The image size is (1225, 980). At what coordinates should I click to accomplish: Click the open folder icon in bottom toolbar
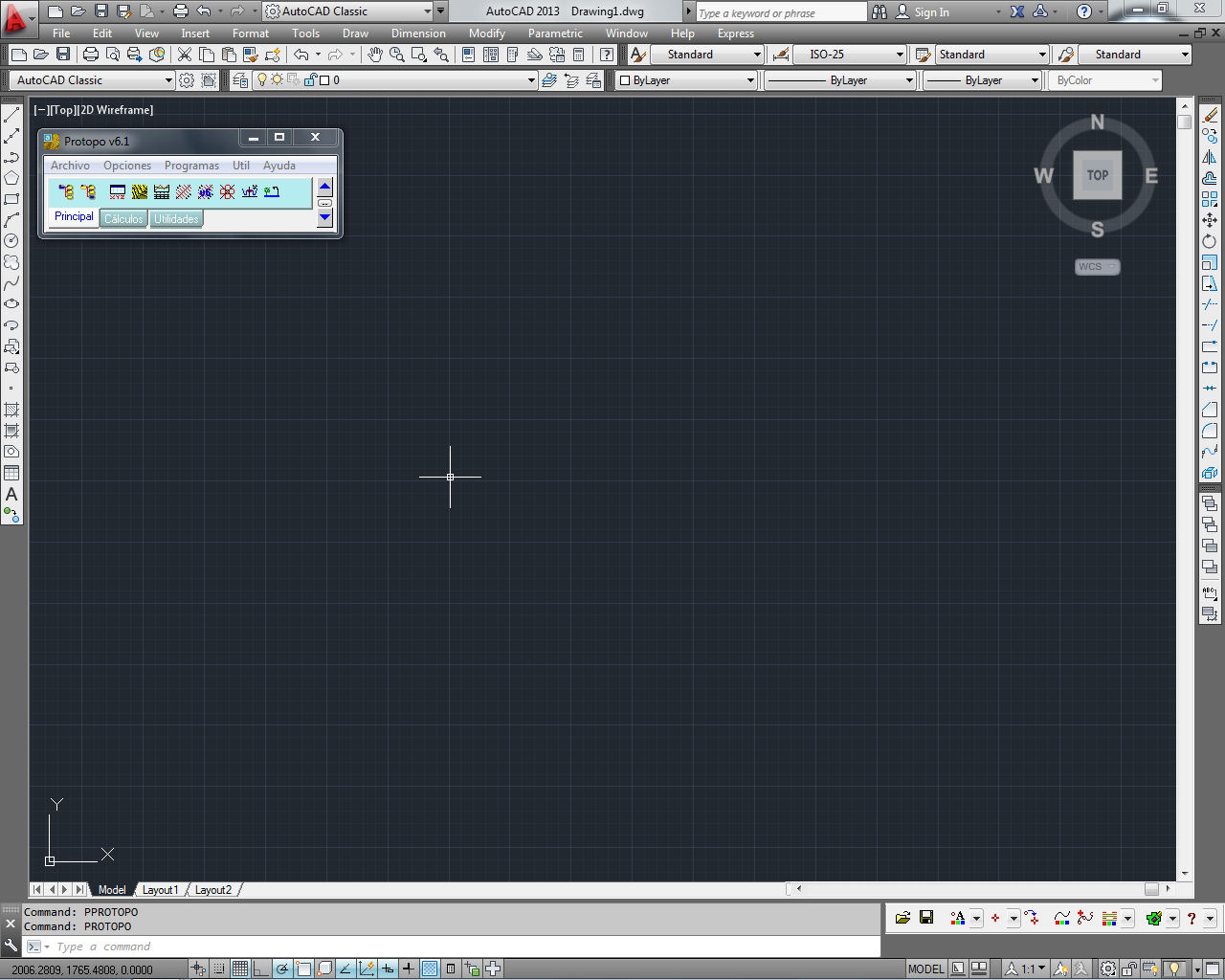click(902, 918)
